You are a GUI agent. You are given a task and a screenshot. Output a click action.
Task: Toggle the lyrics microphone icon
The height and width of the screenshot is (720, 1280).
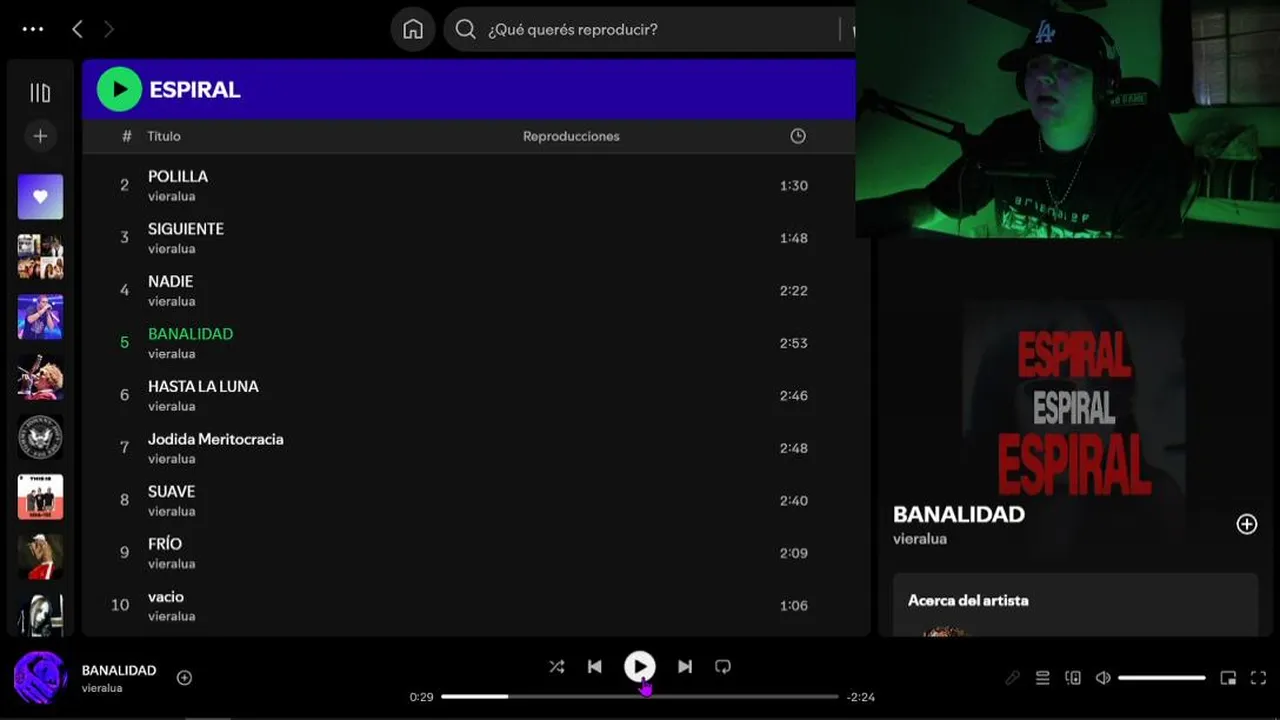coord(1012,678)
